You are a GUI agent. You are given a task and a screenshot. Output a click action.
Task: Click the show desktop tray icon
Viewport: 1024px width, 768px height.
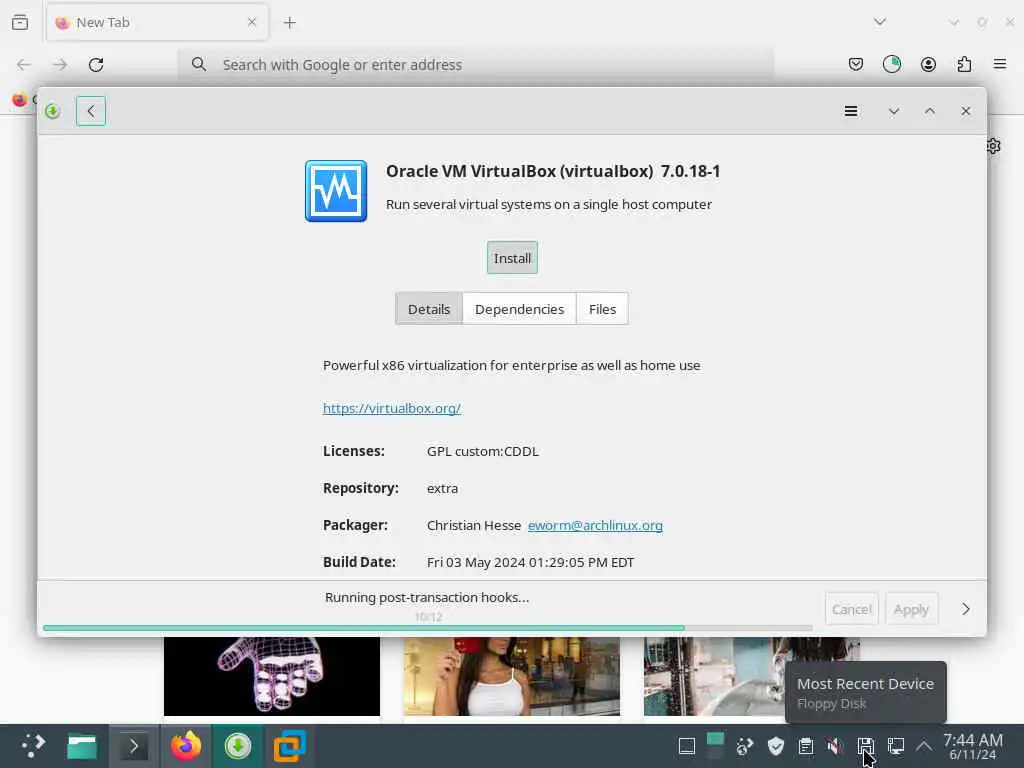686,746
